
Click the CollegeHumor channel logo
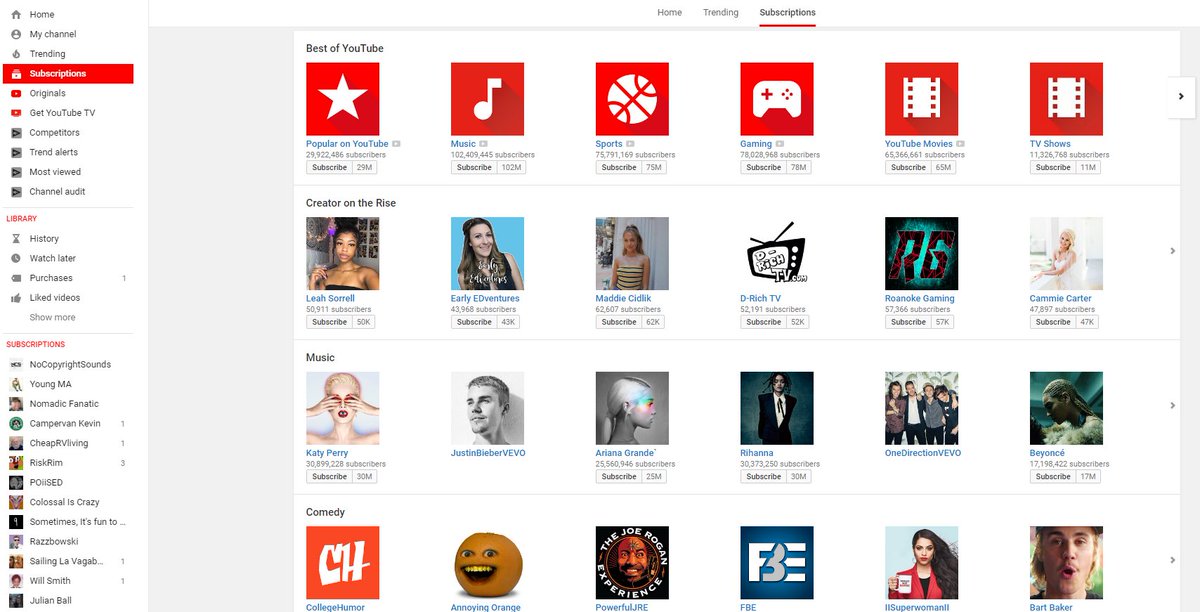click(x=343, y=563)
